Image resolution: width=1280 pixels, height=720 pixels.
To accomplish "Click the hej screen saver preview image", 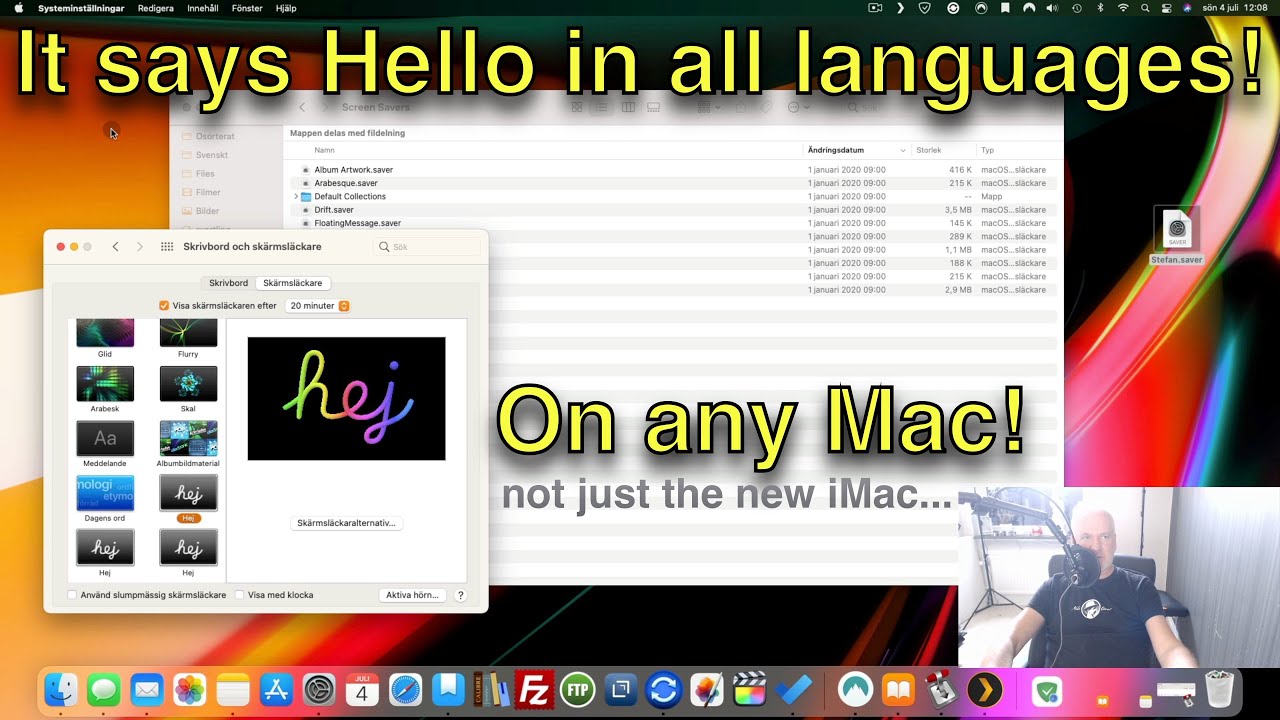I will tap(346, 398).
